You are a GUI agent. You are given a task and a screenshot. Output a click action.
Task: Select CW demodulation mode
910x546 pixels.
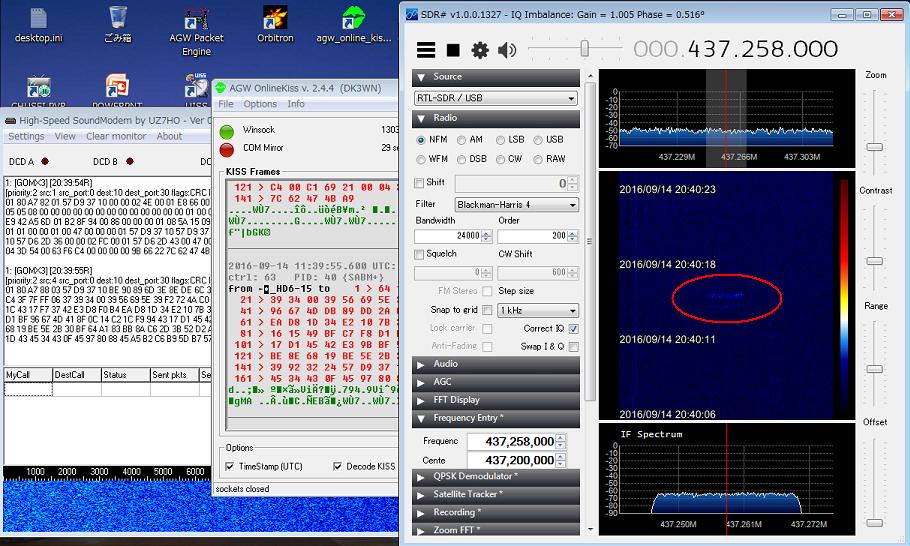coord(500,159)
